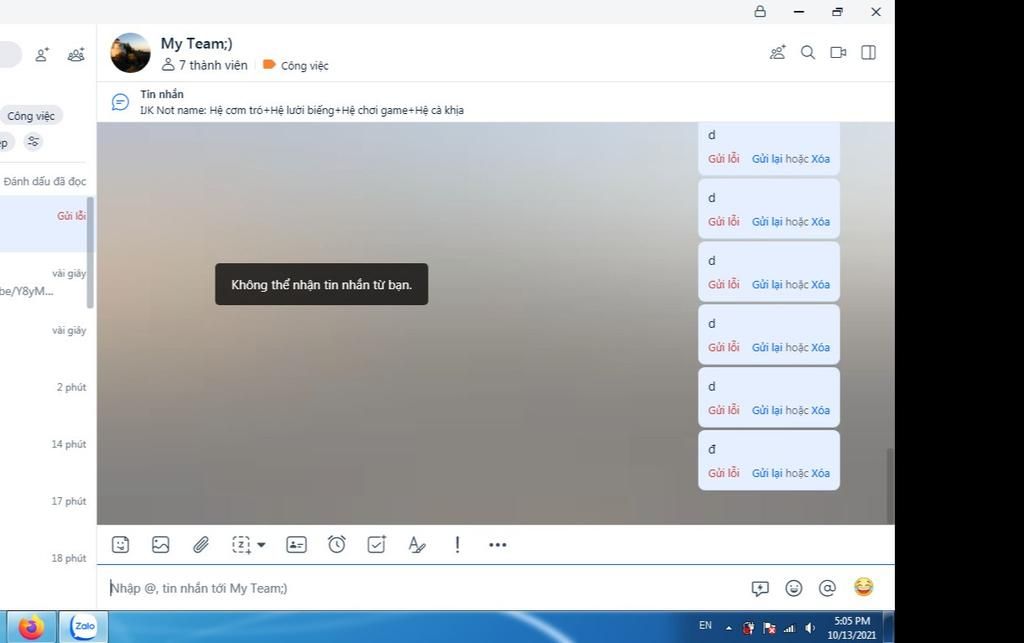
Task: Open quick message icon beside input box
Action: pyautogui.click(x=760, y=588)
